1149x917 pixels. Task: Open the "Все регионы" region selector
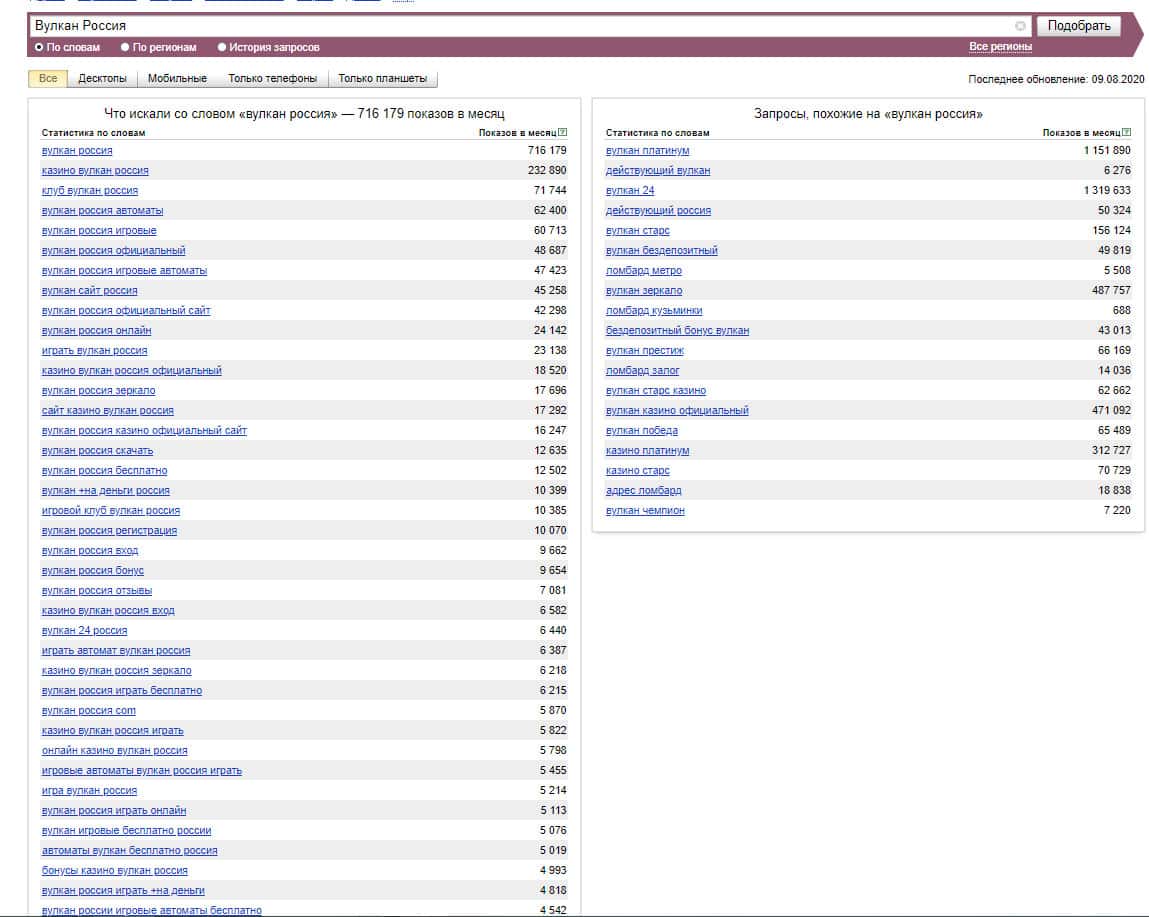click(x=1000, y=47)
